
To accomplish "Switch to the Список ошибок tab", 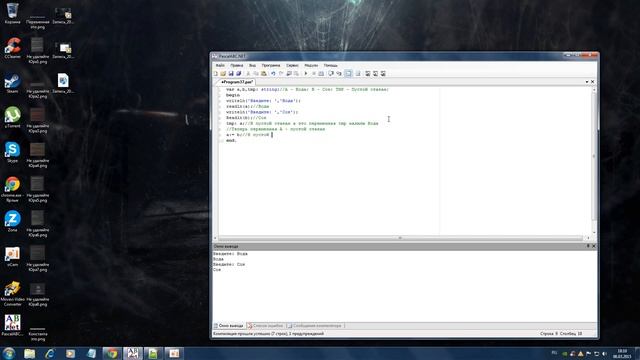I will click(x=266, y=326).
